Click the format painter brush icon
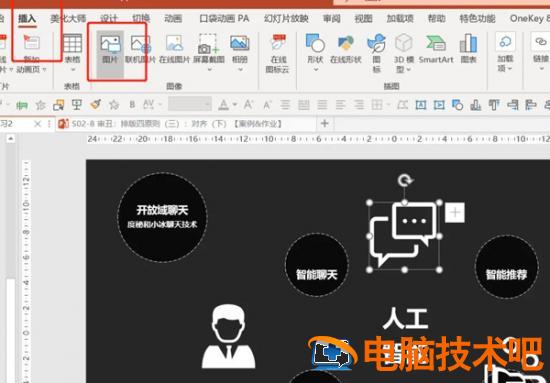Viewport: 550px width, 383px height. (95, 104)
